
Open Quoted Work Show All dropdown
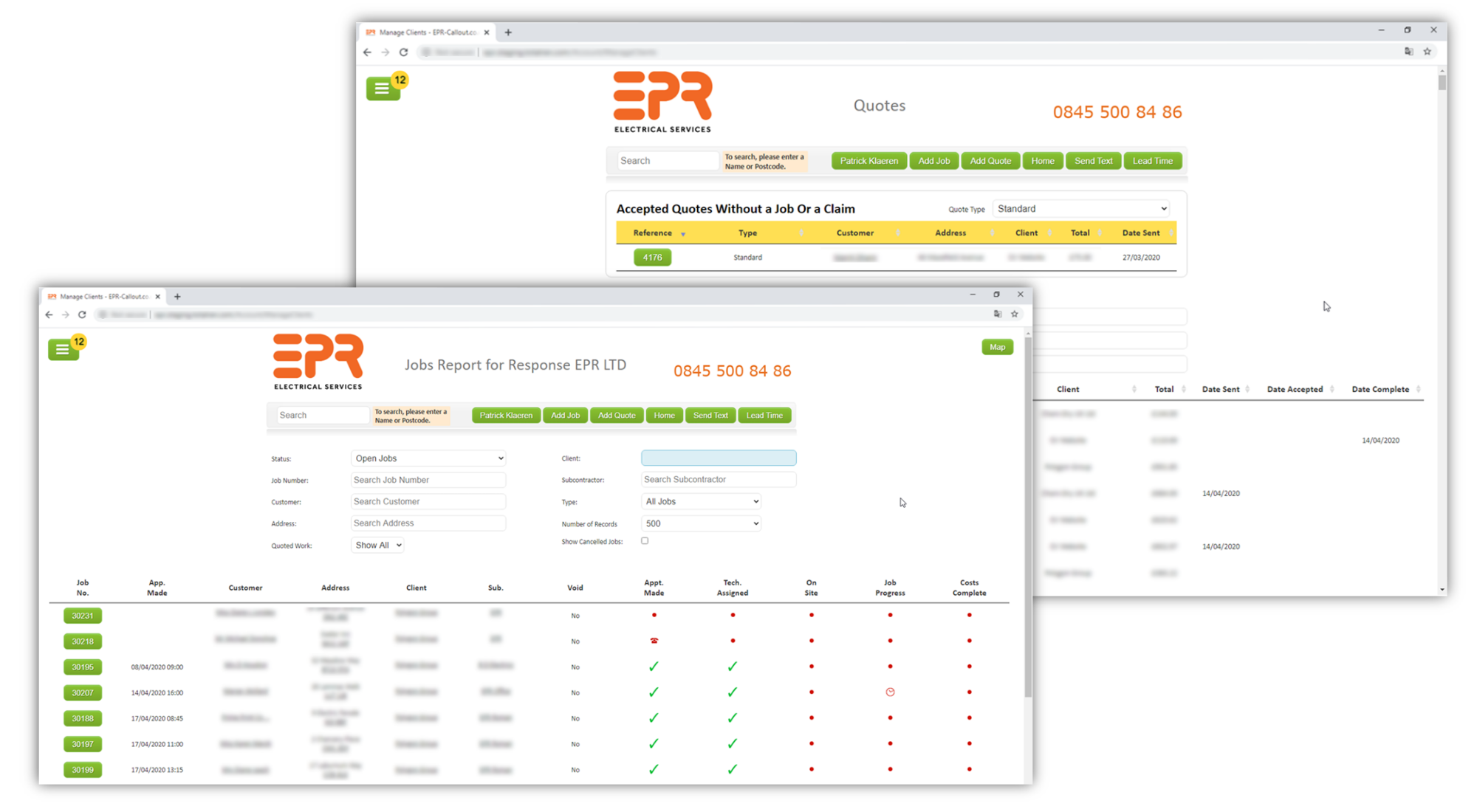pos(377,546)
